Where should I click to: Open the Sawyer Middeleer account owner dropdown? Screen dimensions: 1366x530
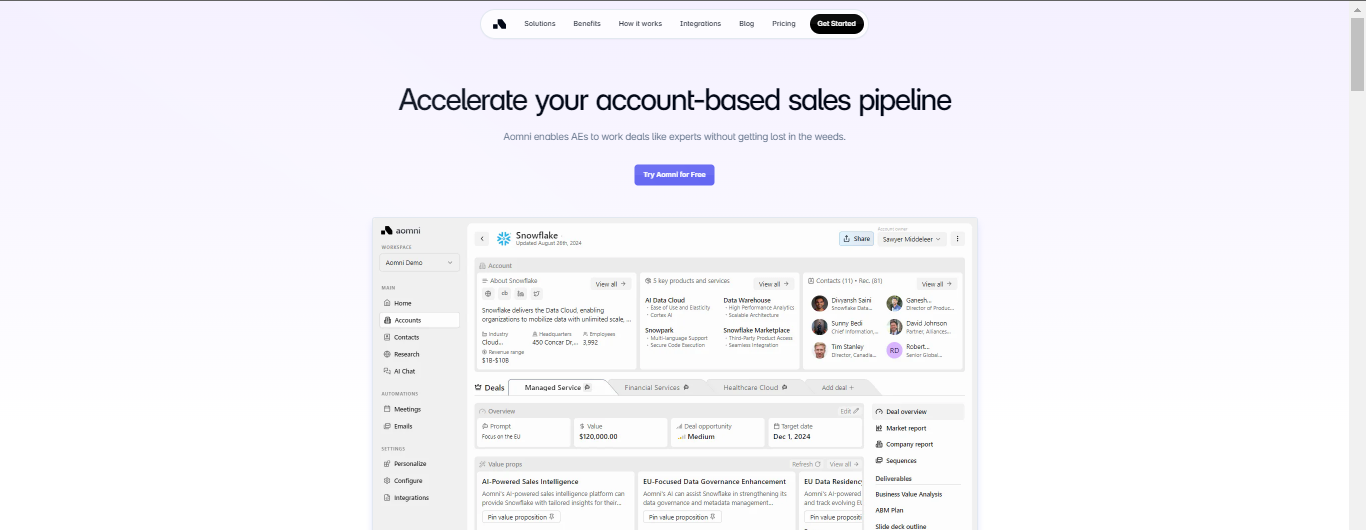click(x=914, y=239)
